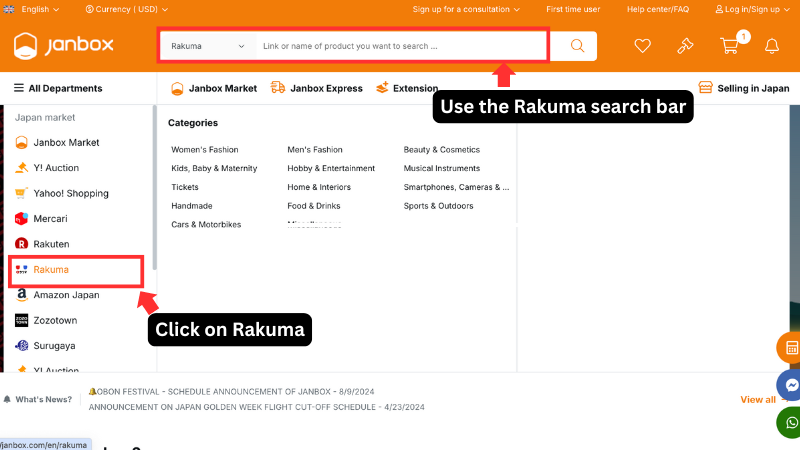The image size is (800, 450).
Task: Select Zozotown text in sidebar
Action: pos(55,320)
